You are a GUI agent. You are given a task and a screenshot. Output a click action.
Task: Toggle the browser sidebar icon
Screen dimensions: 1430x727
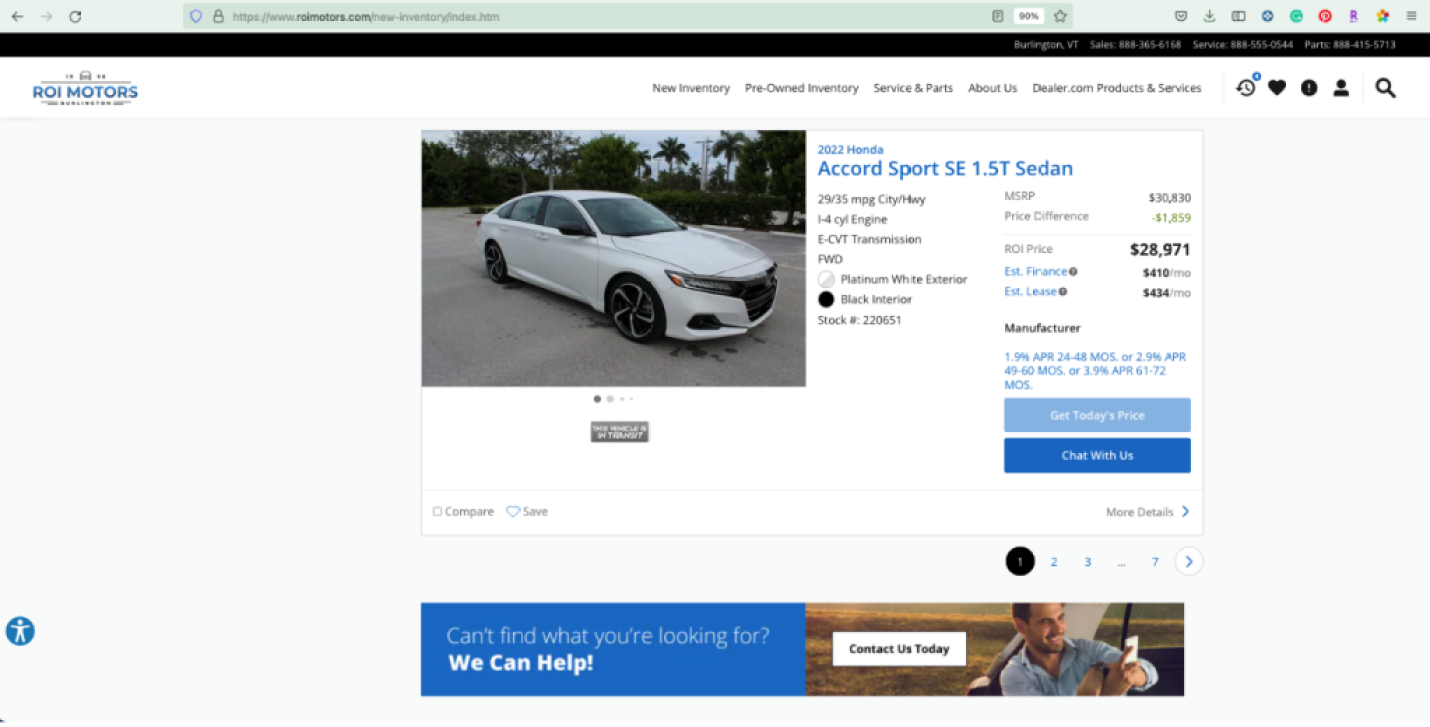[x=1238, y=16]
